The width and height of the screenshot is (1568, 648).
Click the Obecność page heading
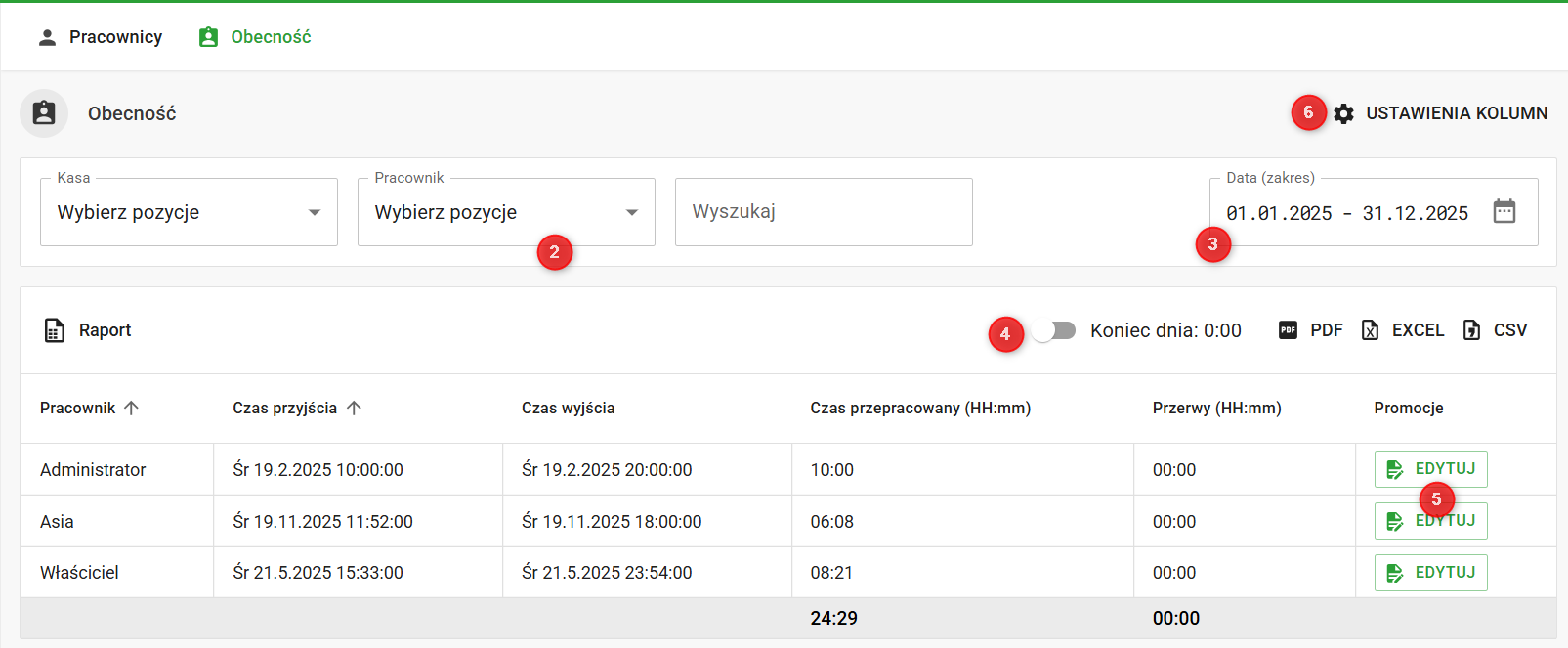(x=132, y=113)
